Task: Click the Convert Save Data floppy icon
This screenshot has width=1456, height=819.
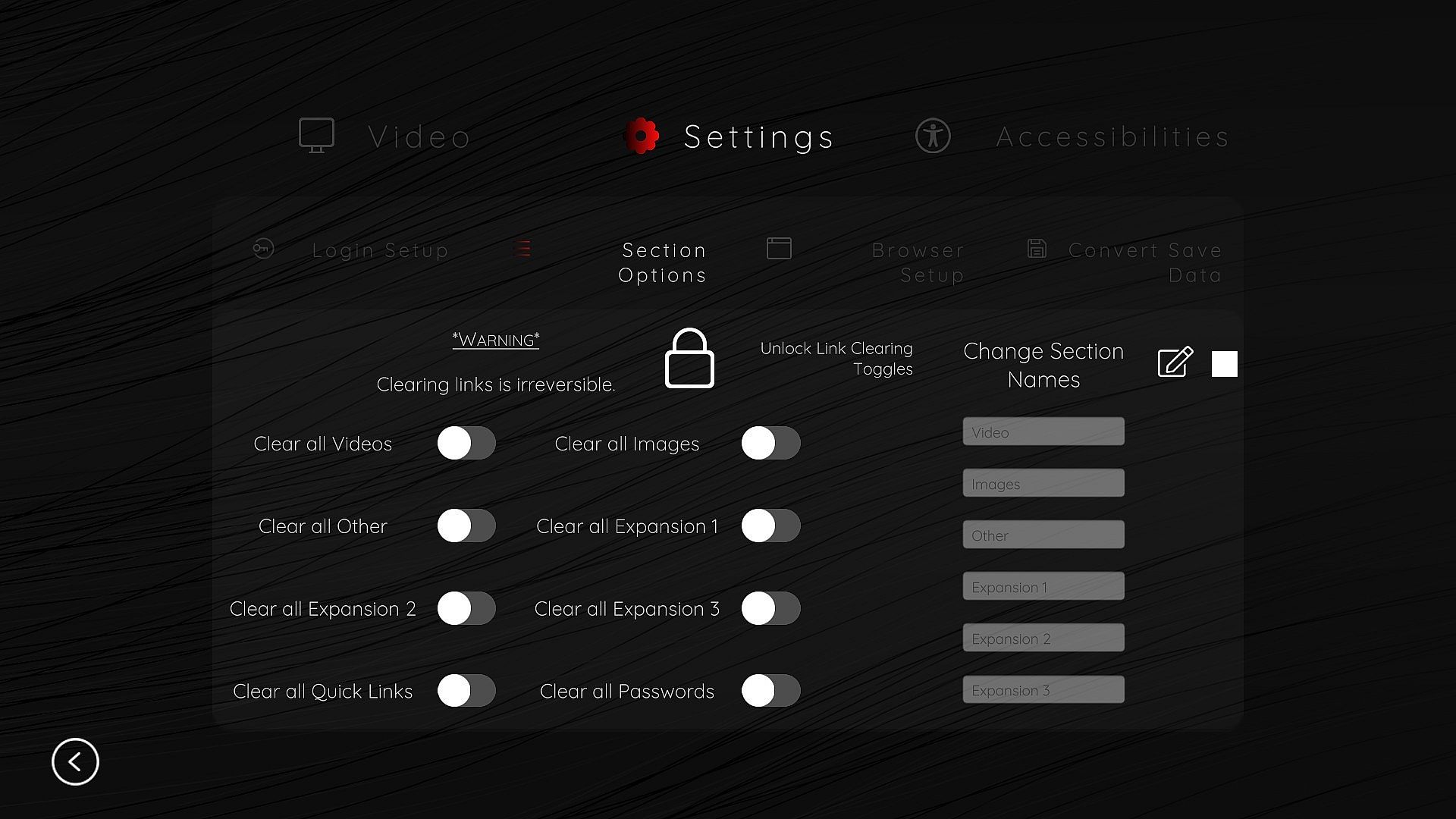Action: pyautogui.click(x=1037, y=249)
